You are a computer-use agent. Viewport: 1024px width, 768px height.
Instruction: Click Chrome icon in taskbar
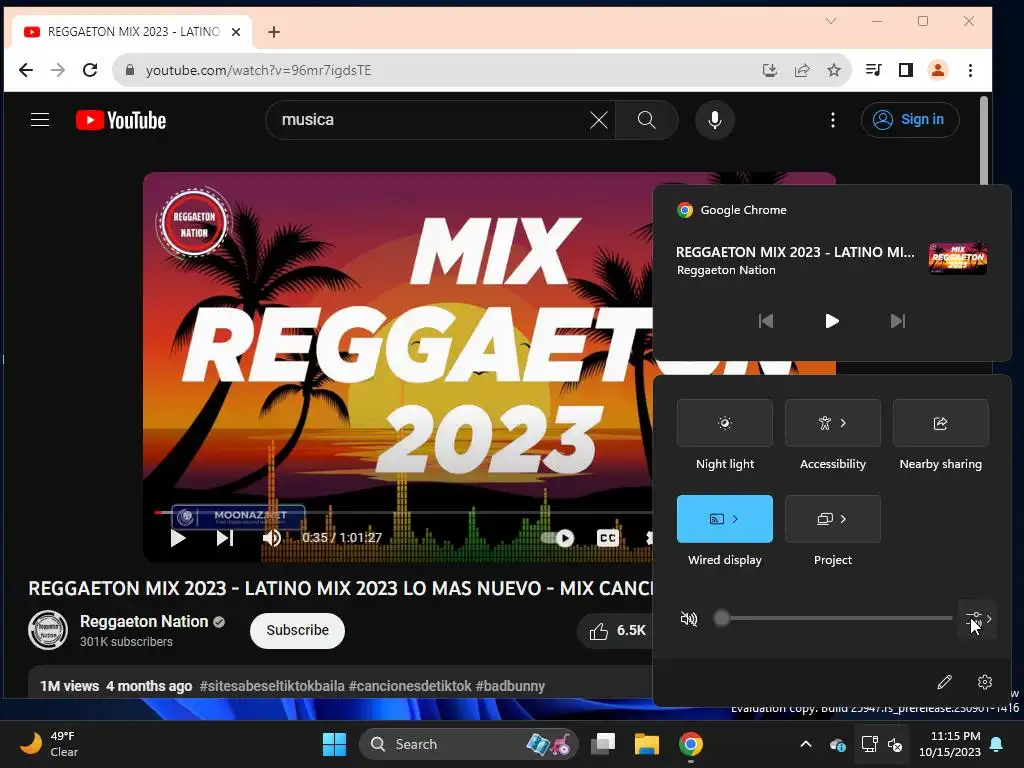(690, 744)
